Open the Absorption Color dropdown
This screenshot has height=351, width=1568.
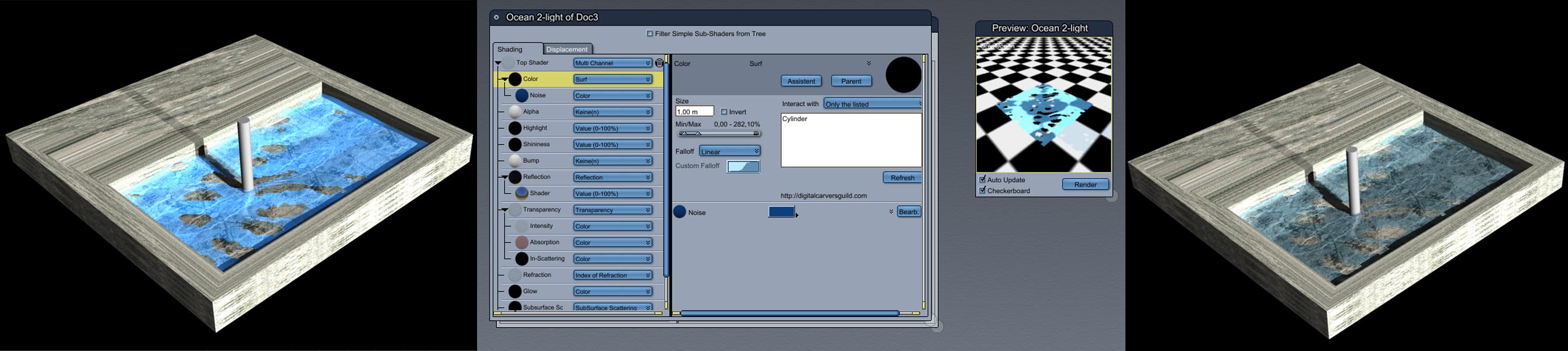coord(612,243)
